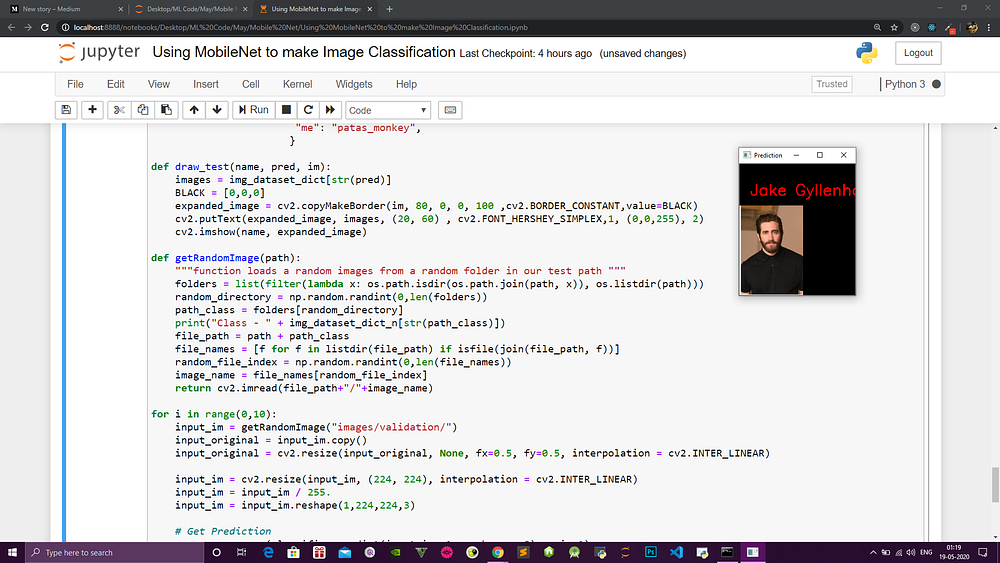Click the taskbar search box
1000x563 pixels.
pos(115,552)
